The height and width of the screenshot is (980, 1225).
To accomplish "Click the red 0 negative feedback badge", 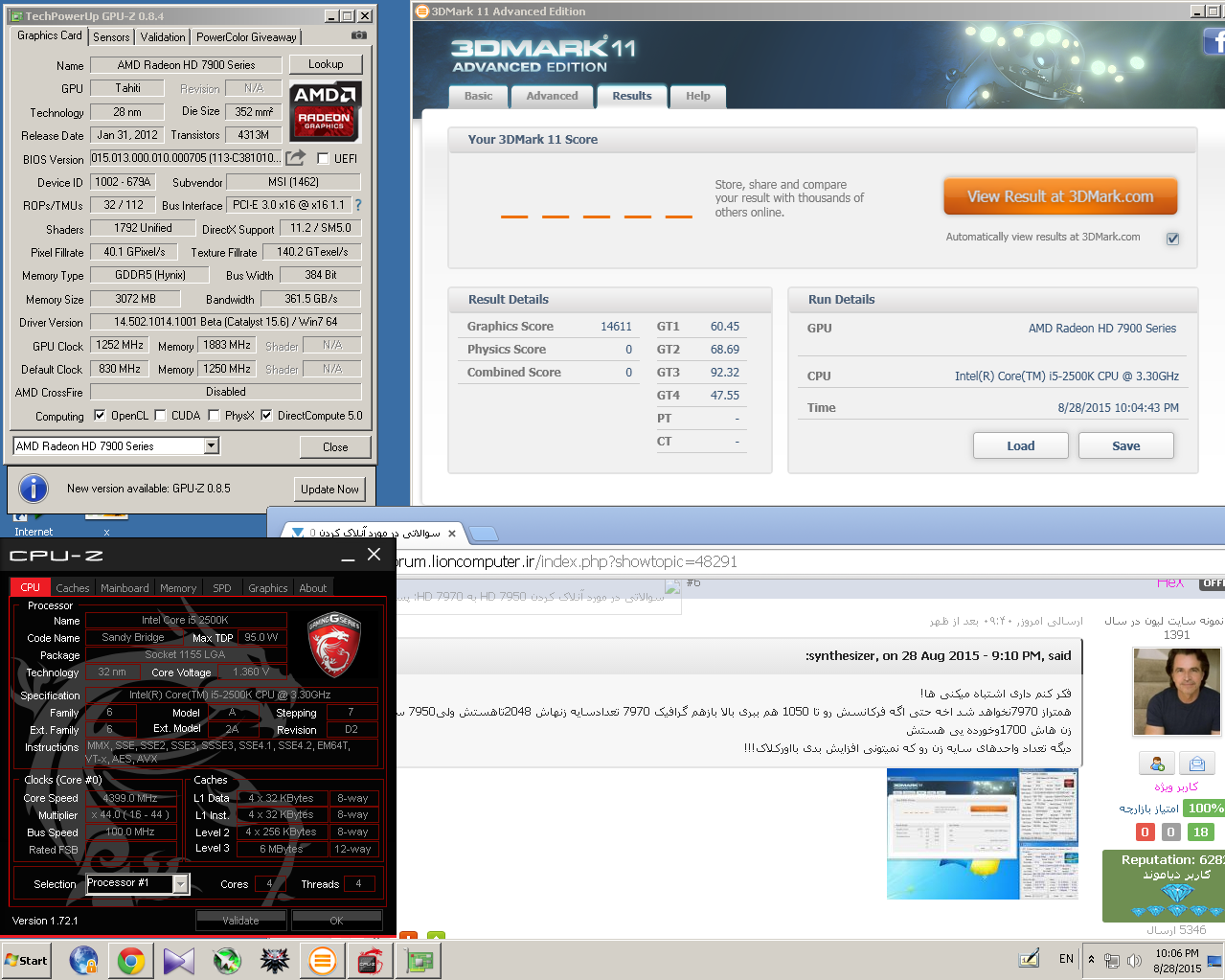I will pyautogui.click(x=1146, y=832).
